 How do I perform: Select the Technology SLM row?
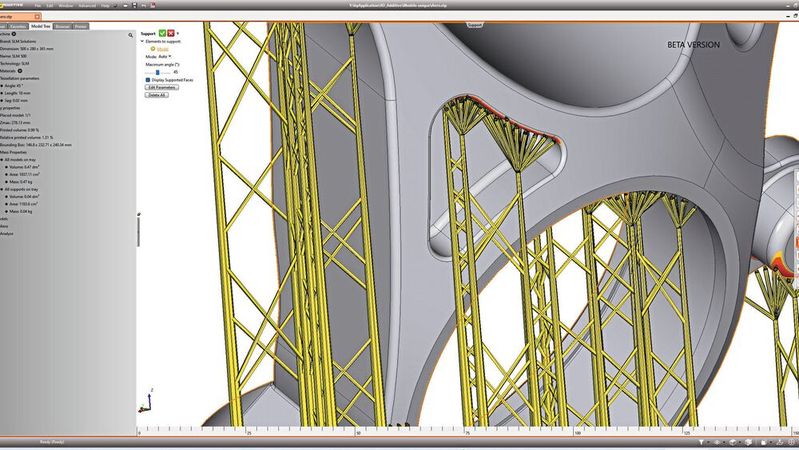(15, 64)
